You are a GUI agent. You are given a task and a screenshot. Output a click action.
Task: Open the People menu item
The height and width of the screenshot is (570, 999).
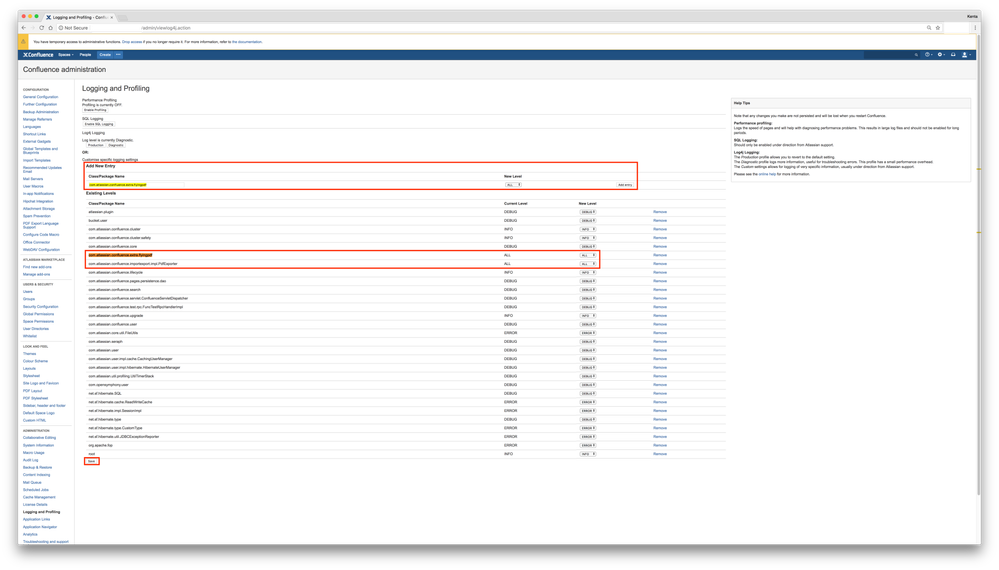[85, 55]
